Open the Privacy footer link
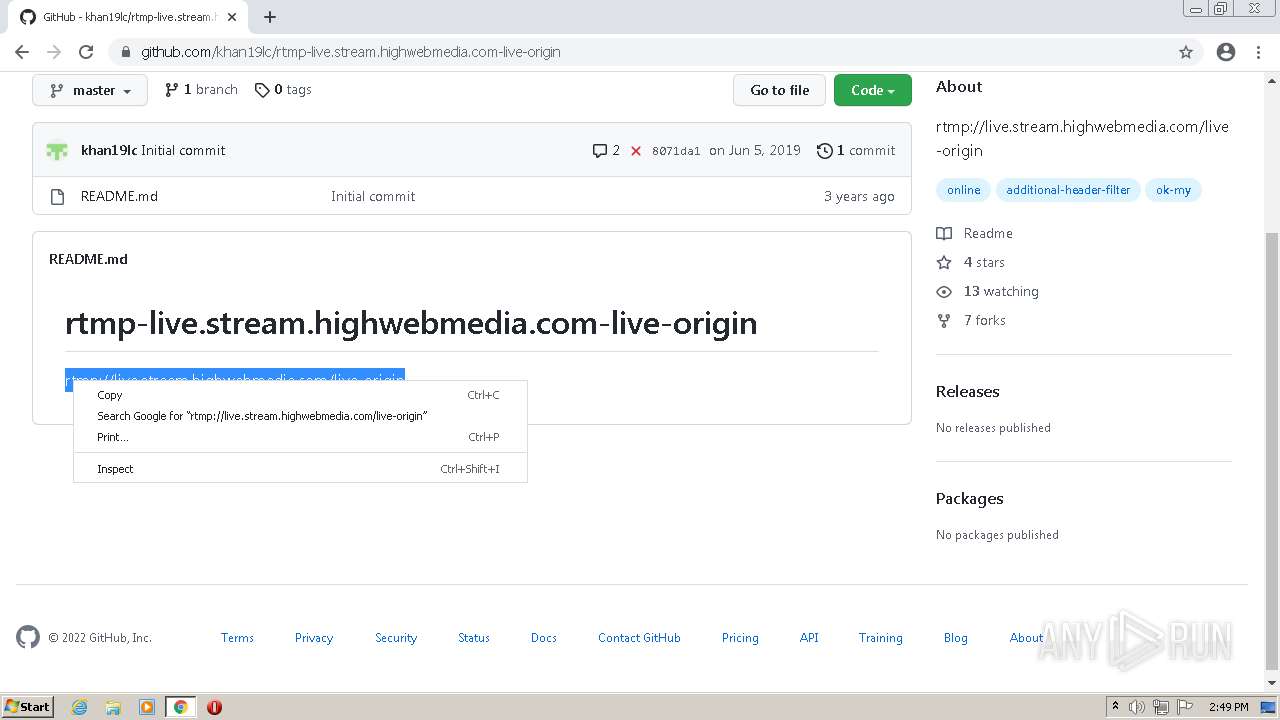Screen dimensions: 1280x720 [314, 637]
